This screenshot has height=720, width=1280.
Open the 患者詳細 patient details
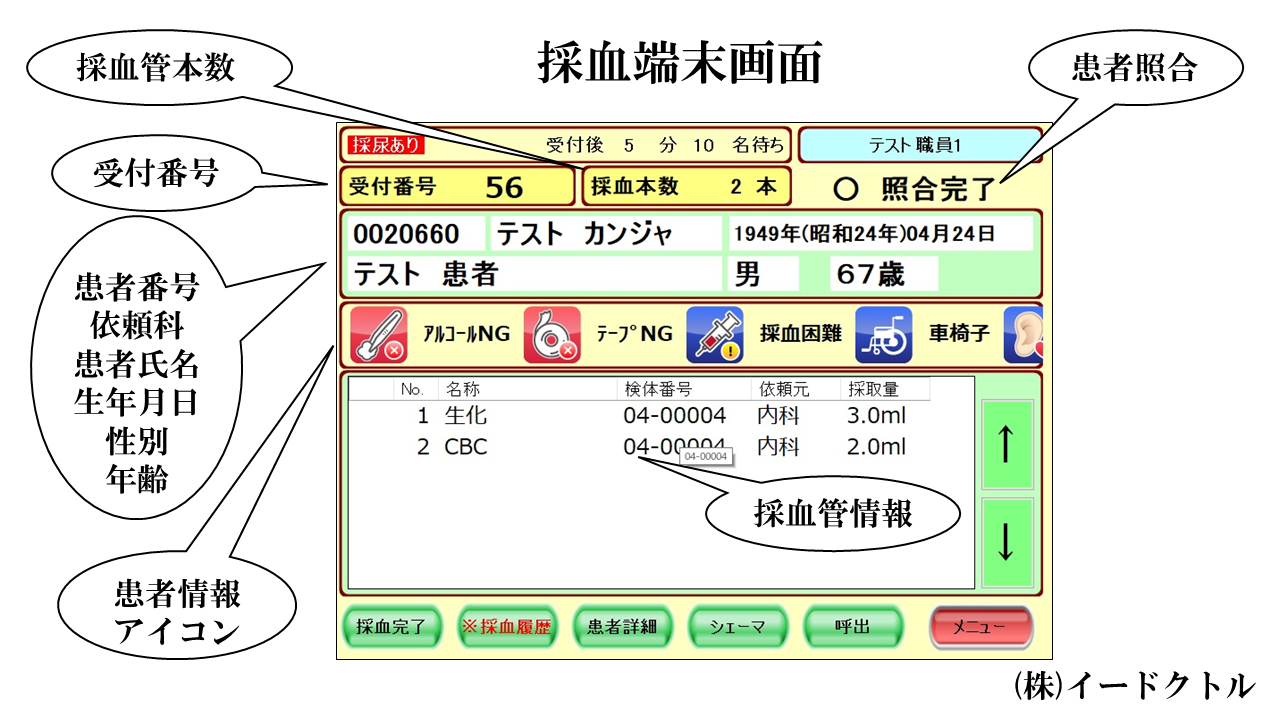[621, 627]
